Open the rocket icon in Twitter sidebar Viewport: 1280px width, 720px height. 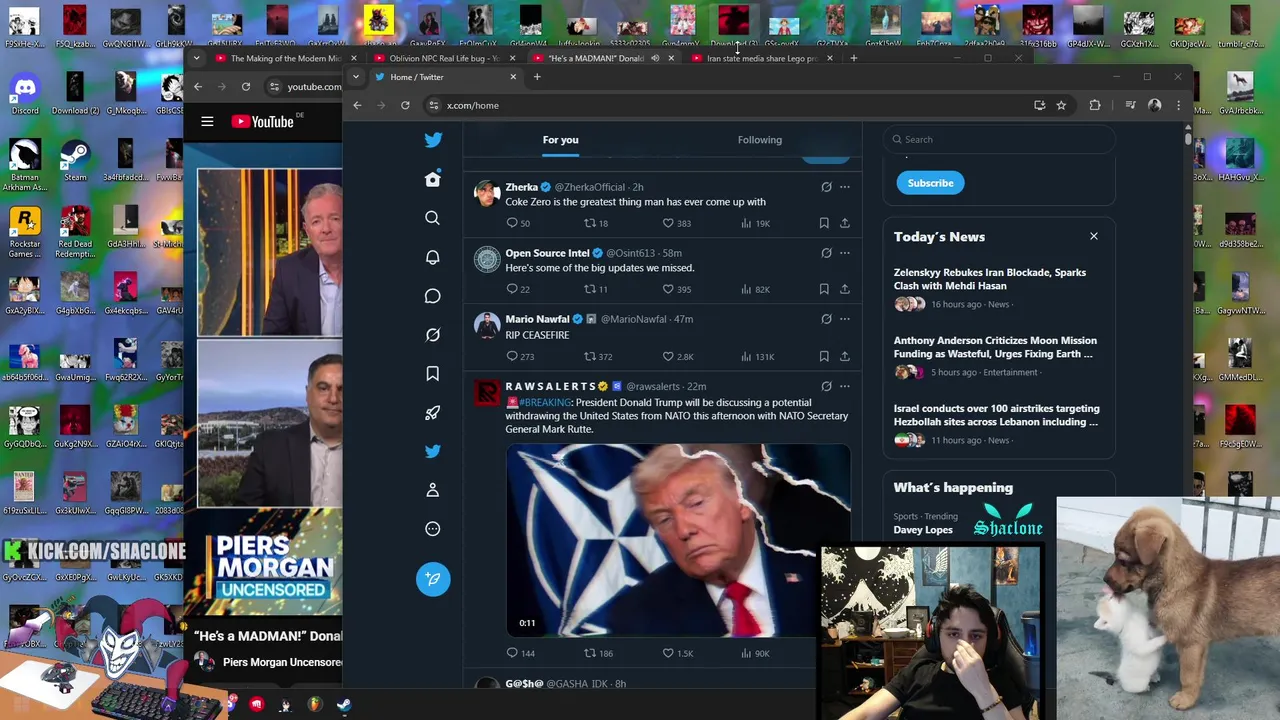[x=433, y=412]
